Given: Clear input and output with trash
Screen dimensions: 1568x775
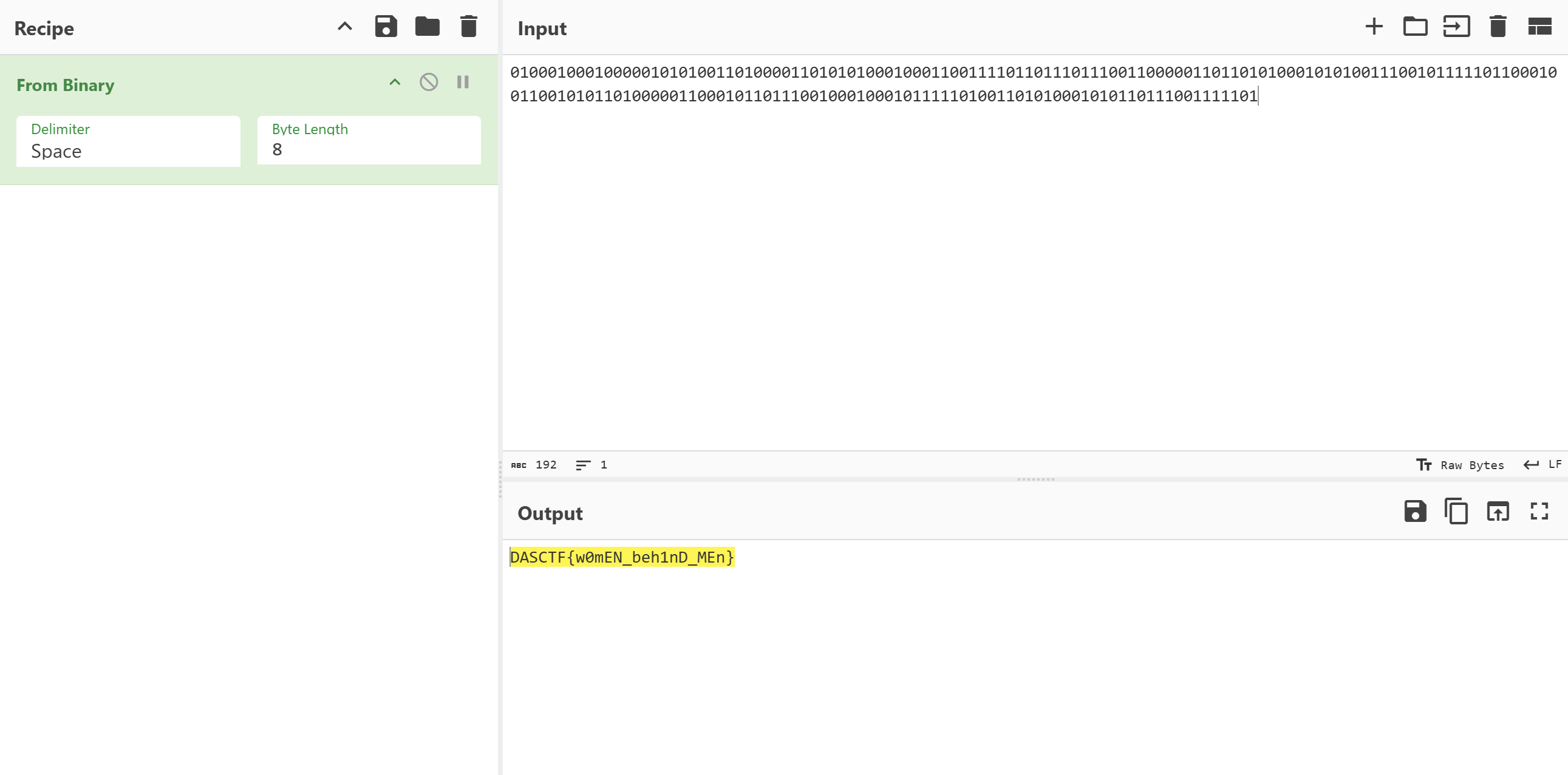Looking at the screenshot, I should click(x=1498, y=27).
